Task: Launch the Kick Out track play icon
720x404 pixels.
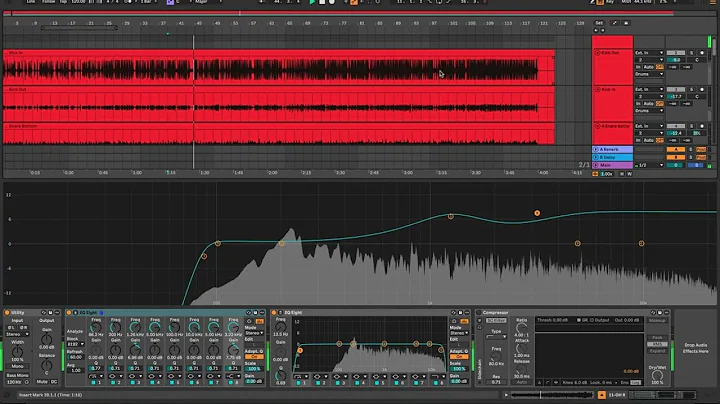Action: click(597, 53)
